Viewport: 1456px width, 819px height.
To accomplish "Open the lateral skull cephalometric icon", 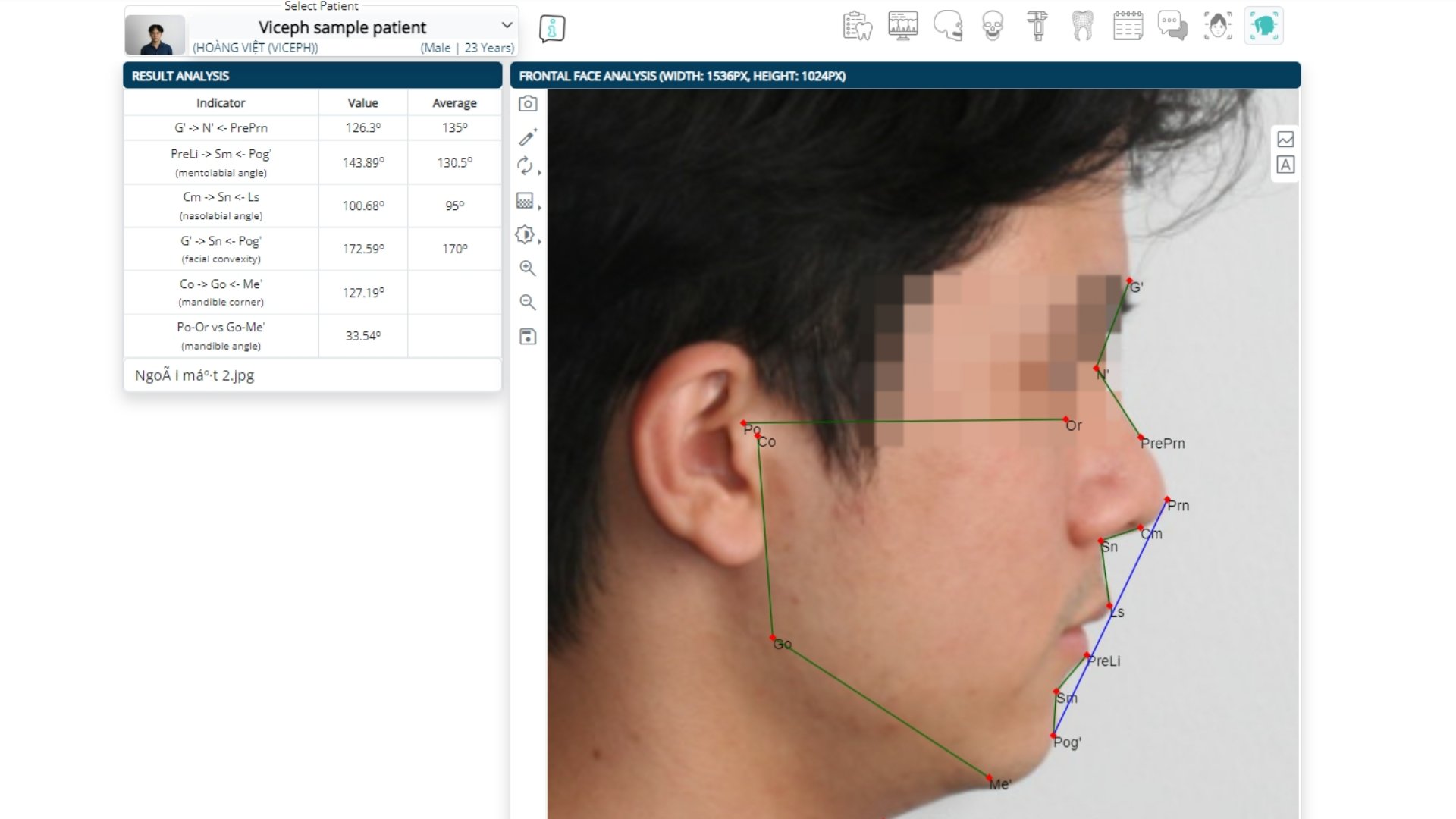I will coord(947,26).
